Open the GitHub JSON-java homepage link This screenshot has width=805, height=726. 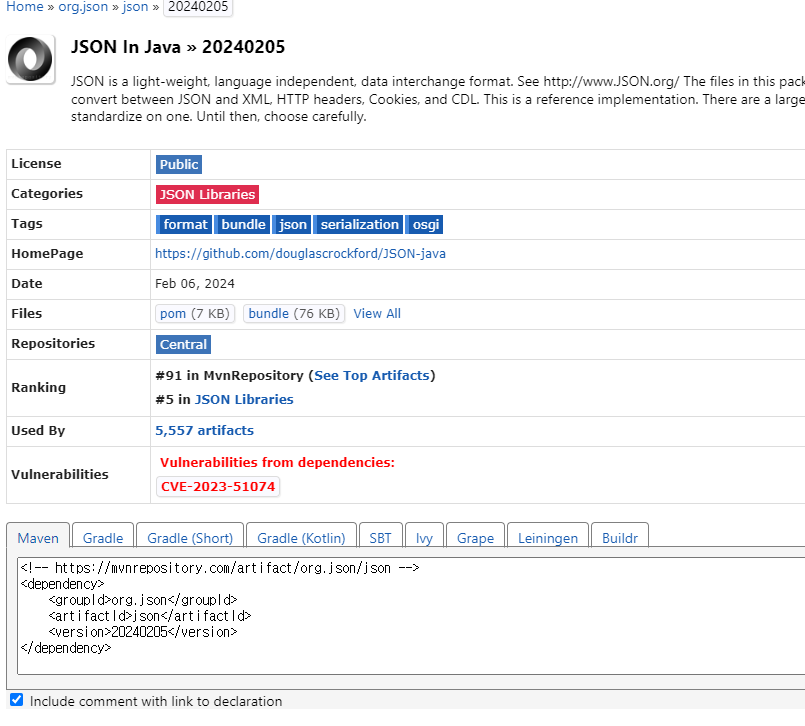(300, 254)
